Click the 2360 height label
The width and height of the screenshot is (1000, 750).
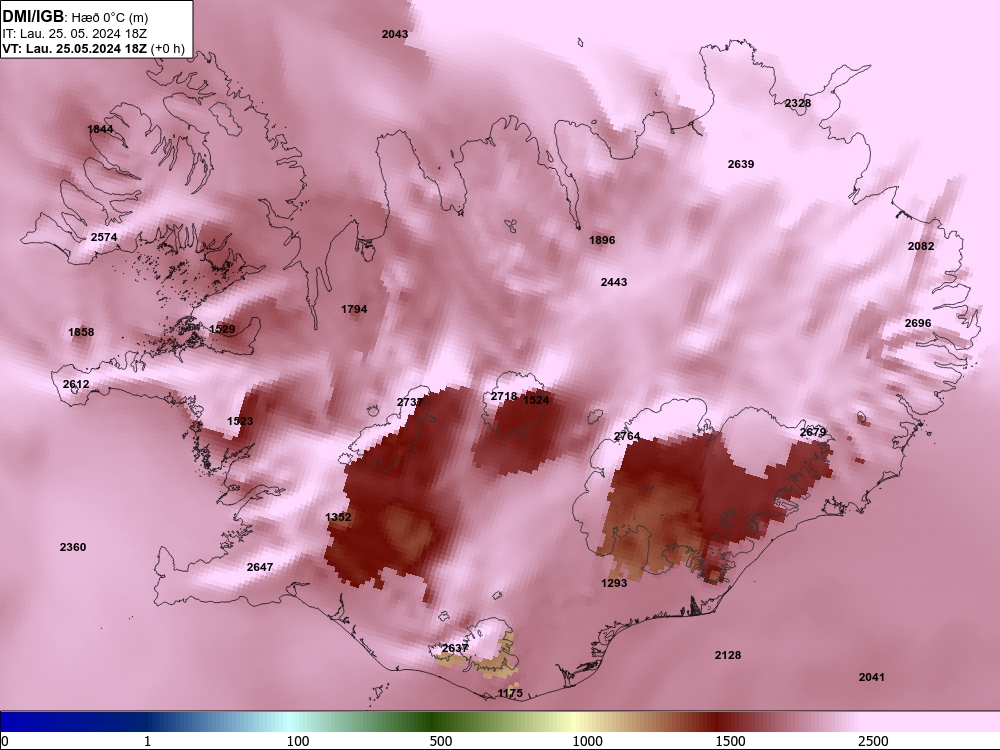click(73, 547)
